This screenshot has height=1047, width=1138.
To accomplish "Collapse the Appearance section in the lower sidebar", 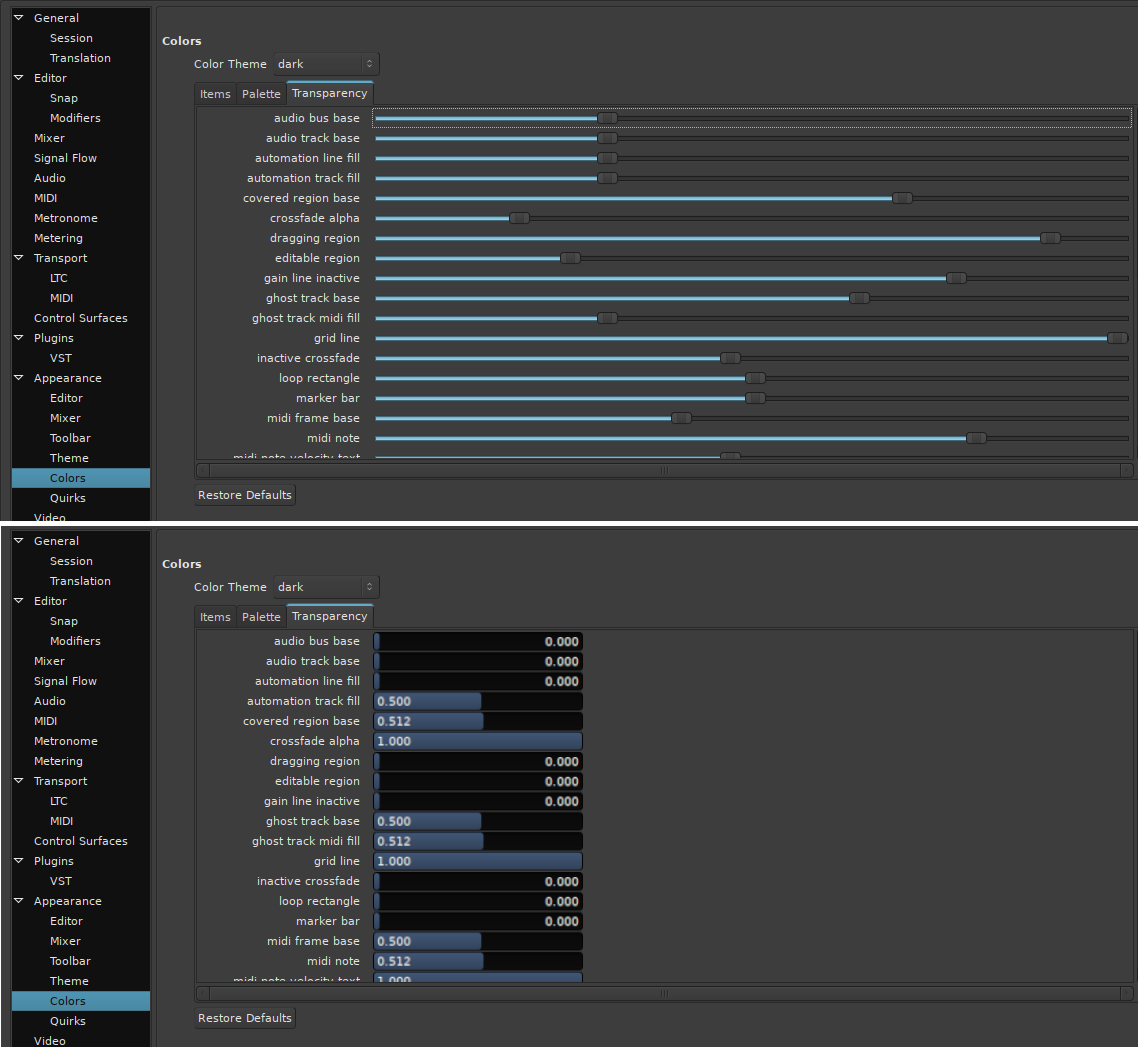I will pyautogui.click(x=18, y=901).
